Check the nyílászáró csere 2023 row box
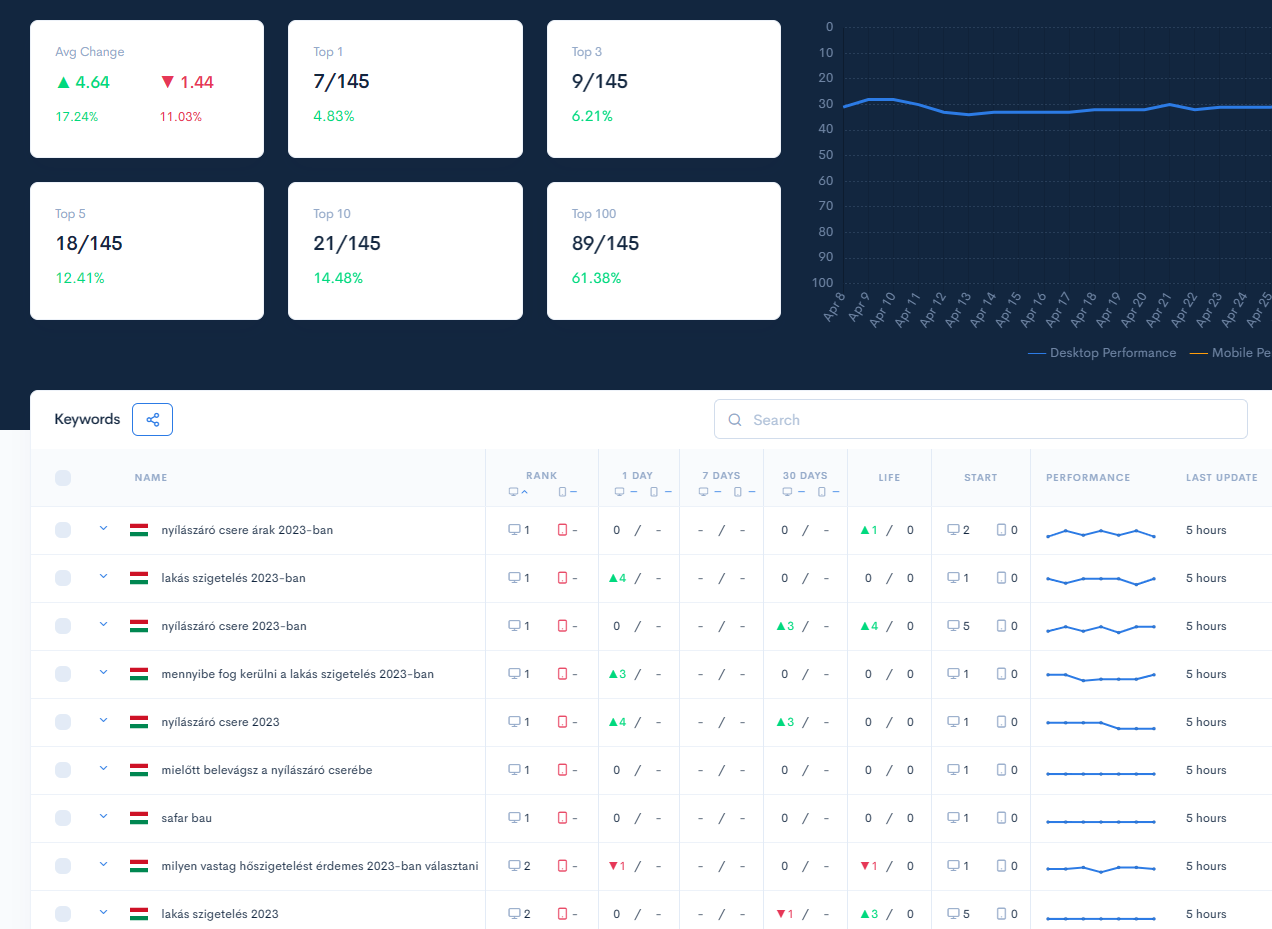 pos(63,722)
